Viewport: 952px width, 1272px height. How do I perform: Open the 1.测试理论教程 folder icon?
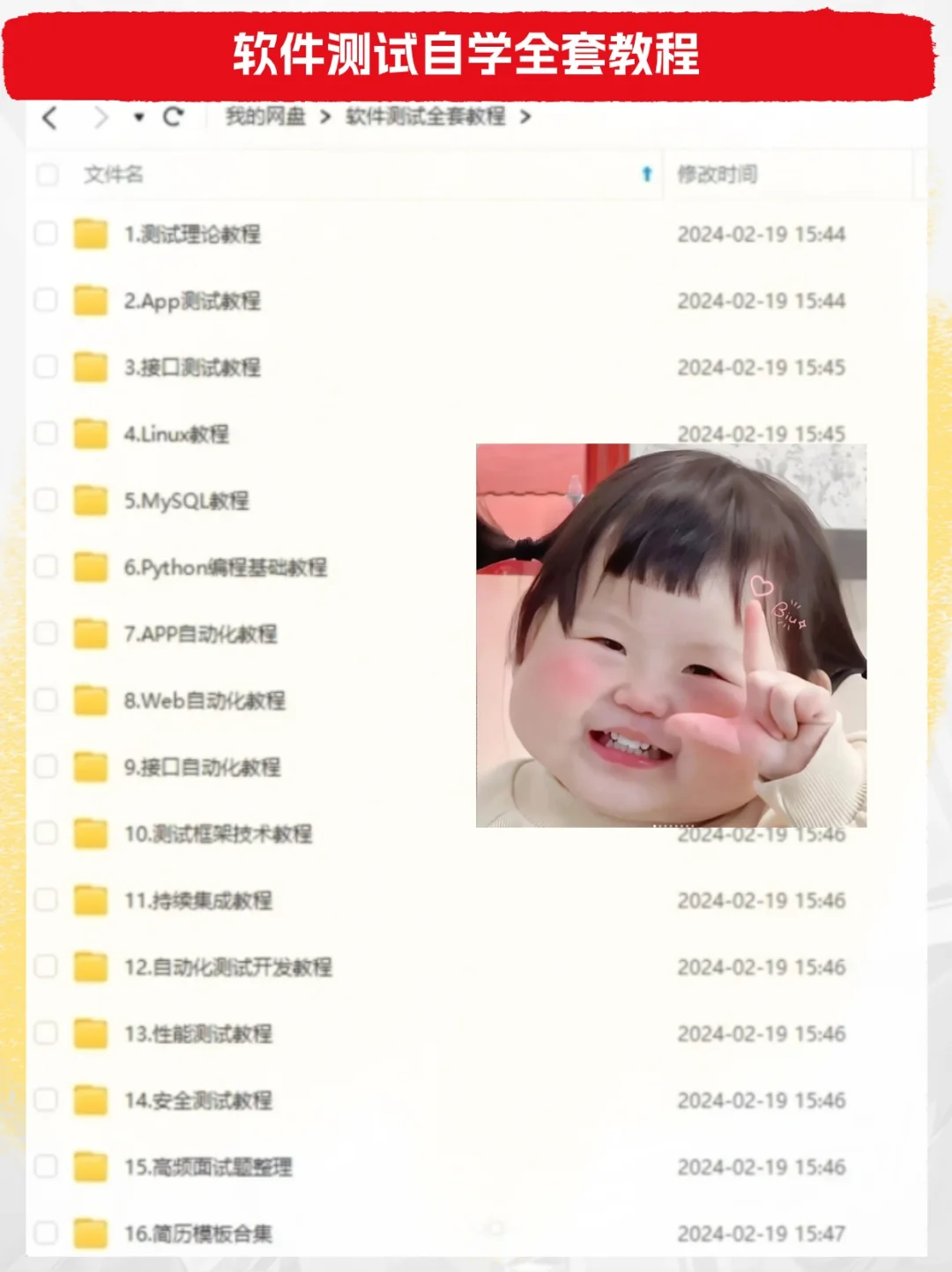pyautogui.click(x=89, y=234)
